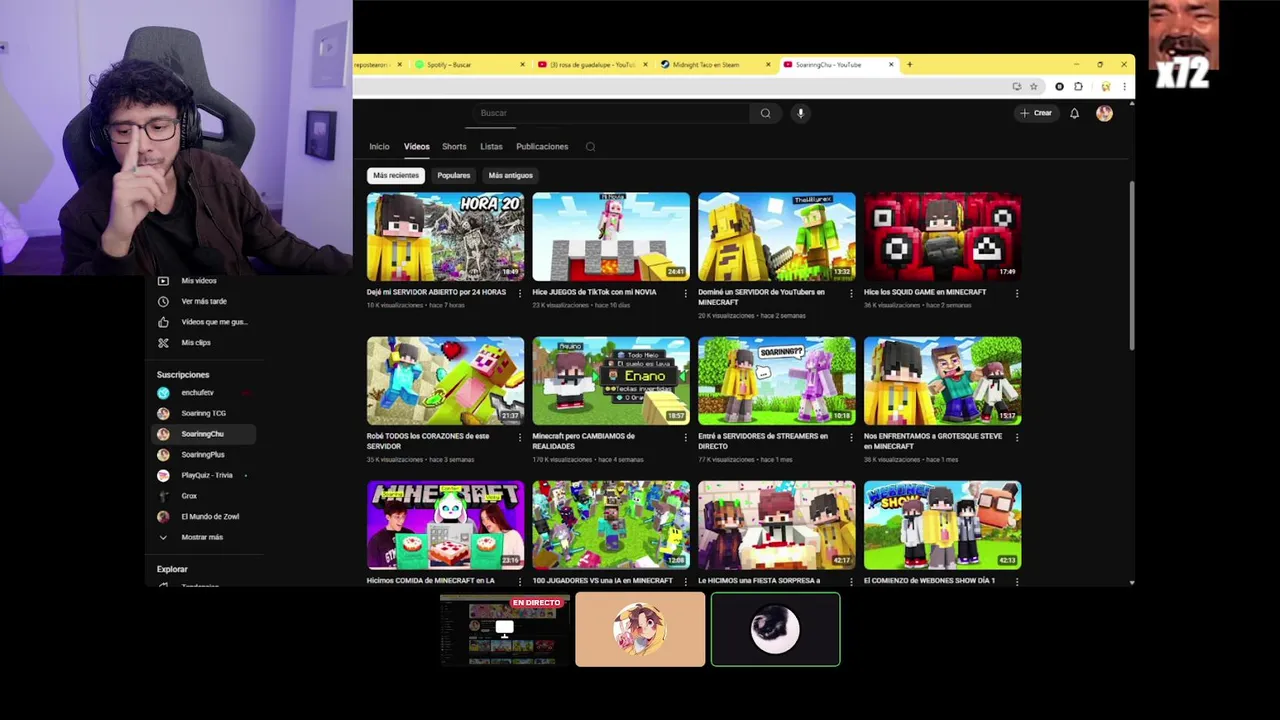The width and height of the screenshot is (1280, 720).
Task: Open Grox subscription avatar
Action: (163, 496)
